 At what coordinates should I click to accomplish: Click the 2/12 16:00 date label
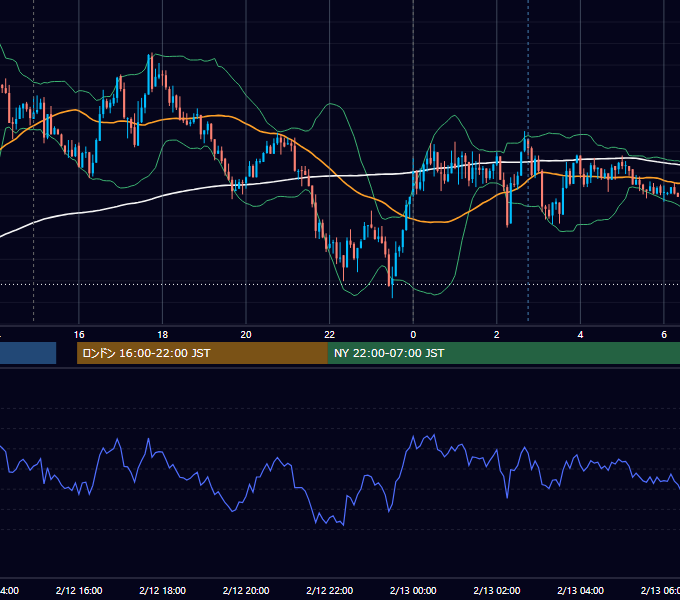tap(79, 590)
